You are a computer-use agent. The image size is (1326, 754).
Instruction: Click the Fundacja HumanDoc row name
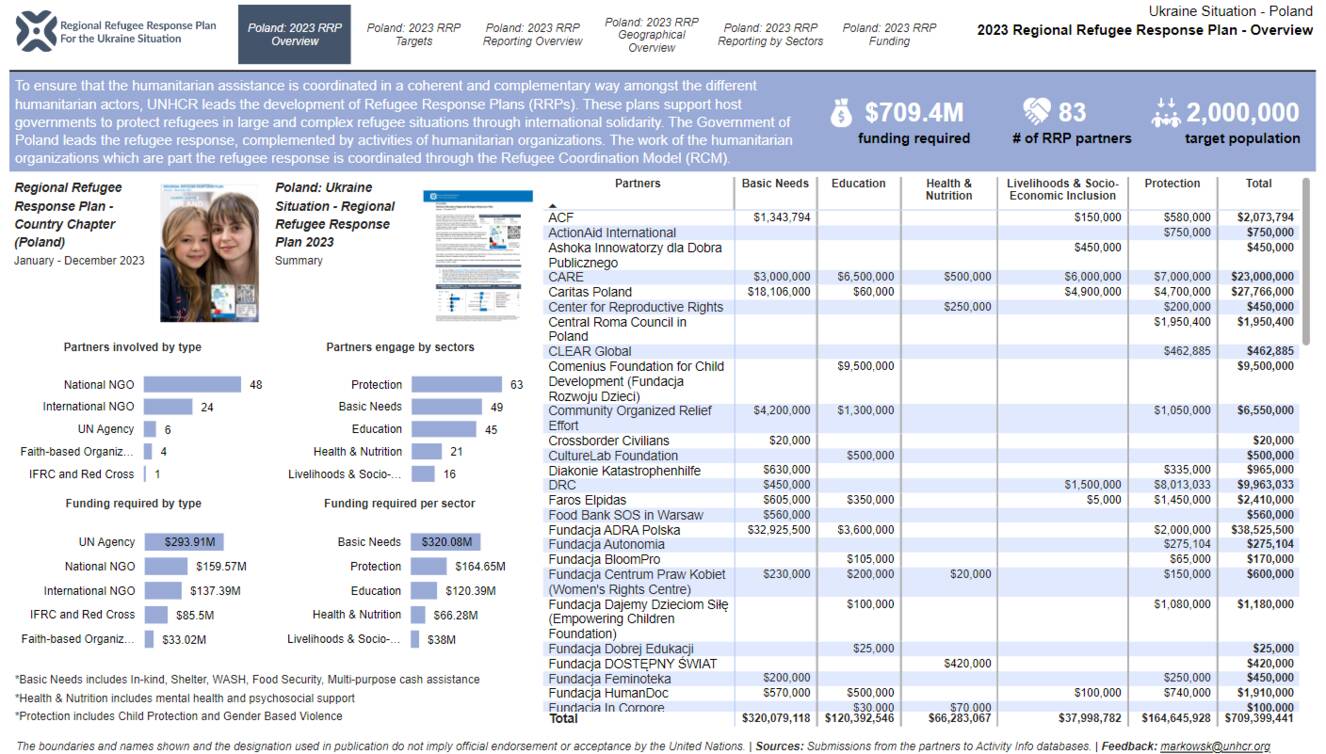point(609,693)
